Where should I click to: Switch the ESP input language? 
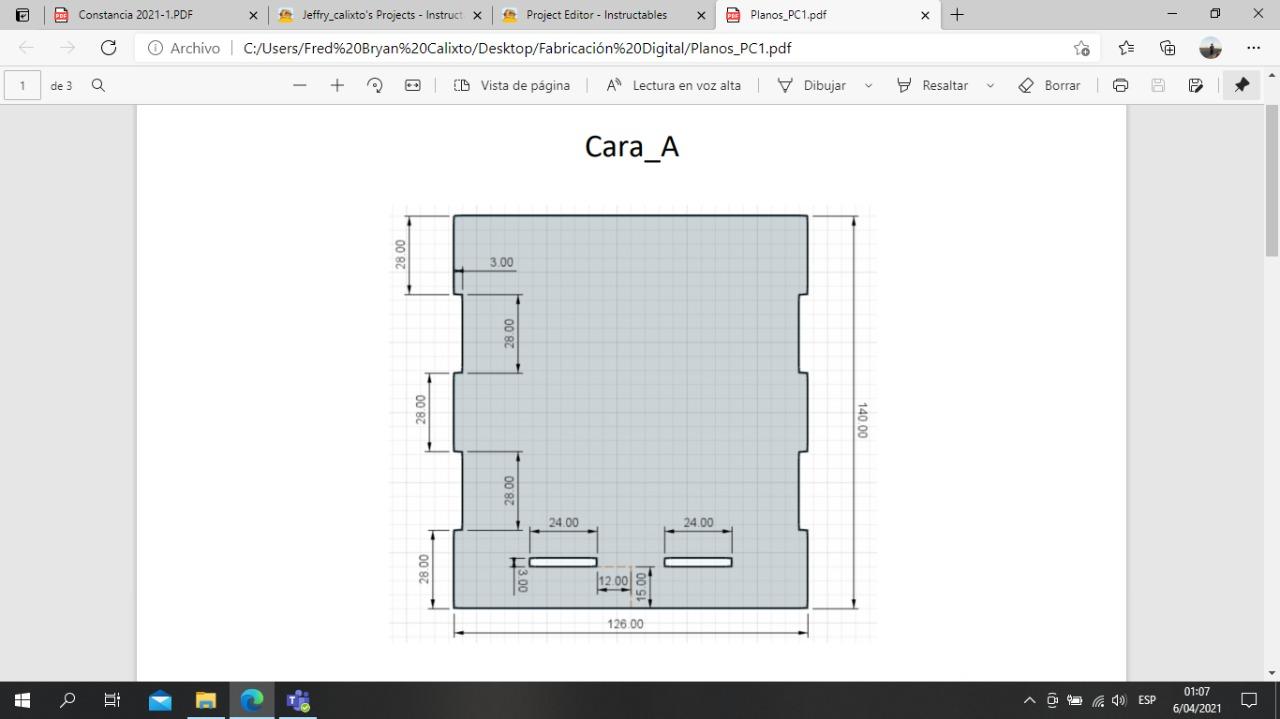(x=1147, y=700)
